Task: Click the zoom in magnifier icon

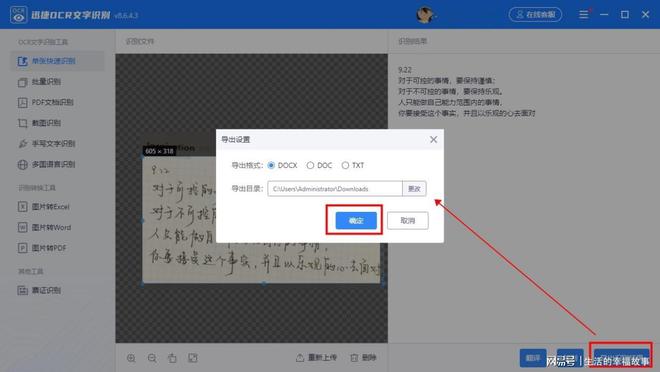Action: point(131,358)
